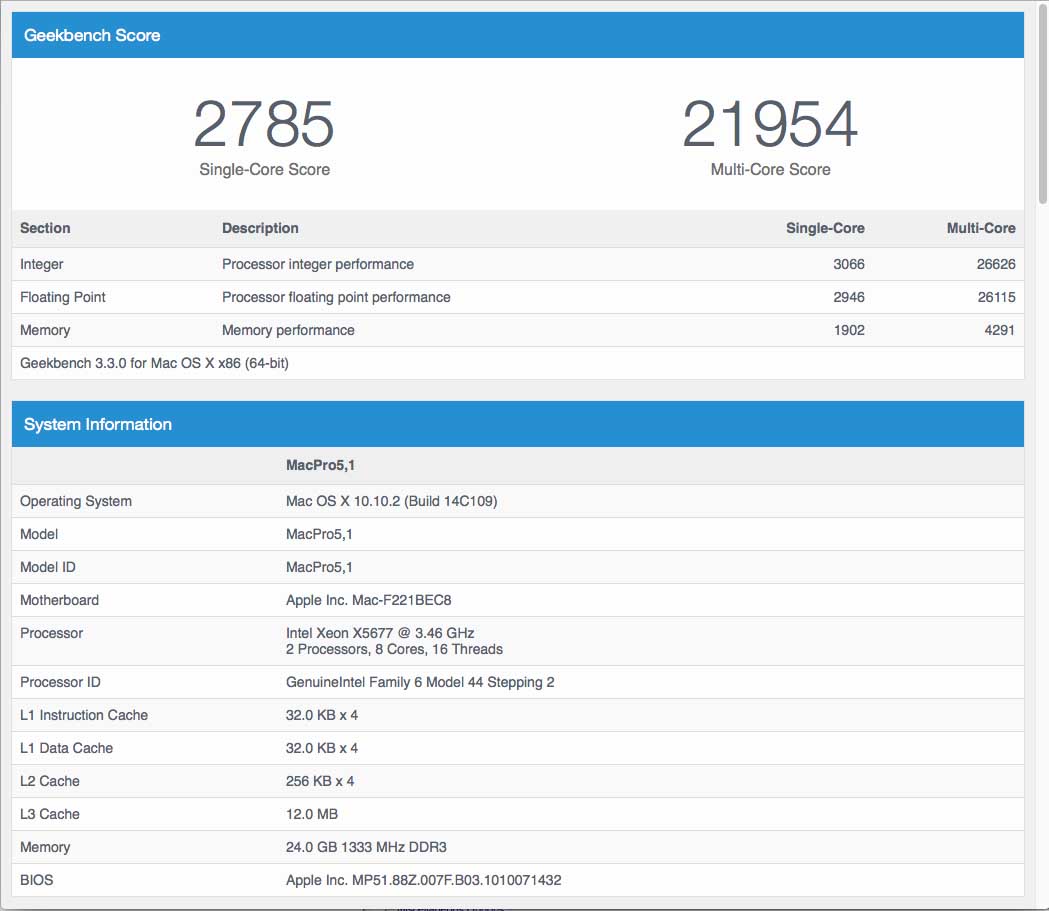Select Floating Point multi-core value 26115

click(x=996, y=297)
